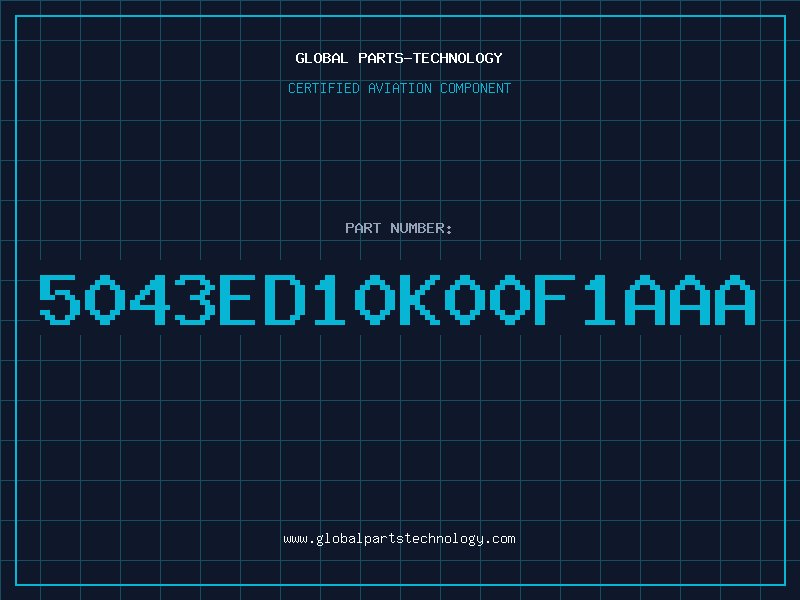Open the www.globalpartstechnology.com link
Image resolution: width=800 pixels, height=600 pixels.
click(399, 539)
